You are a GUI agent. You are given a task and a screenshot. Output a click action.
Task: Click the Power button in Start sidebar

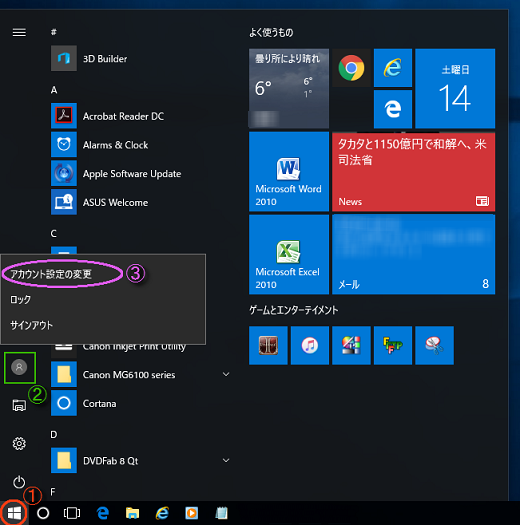point(19,482)
